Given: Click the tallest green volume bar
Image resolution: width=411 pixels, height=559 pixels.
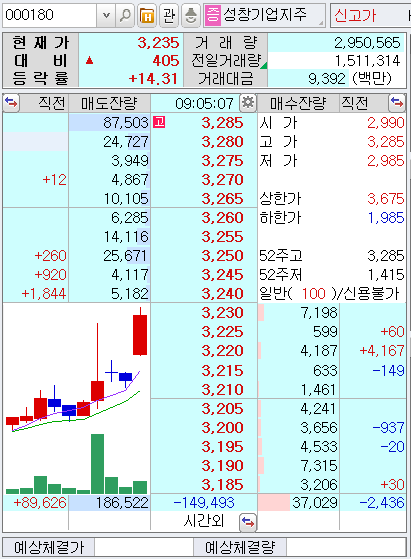Looking at the screenshot, I should (x=97, y=463).
